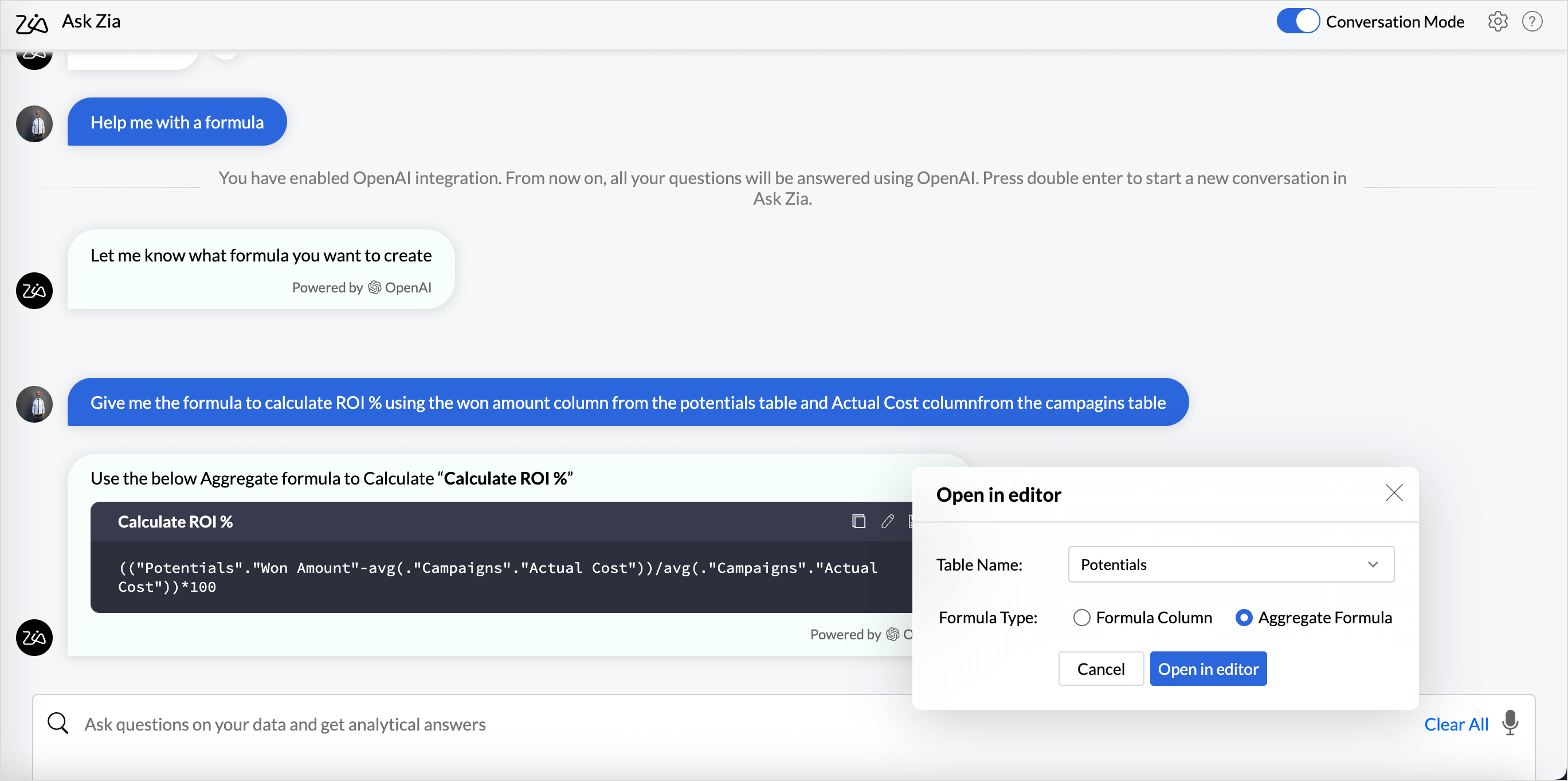This screenshot has width=1568, height=781.
Task: Toggle Conversation Mode switch off
Action: (1297, 21)
